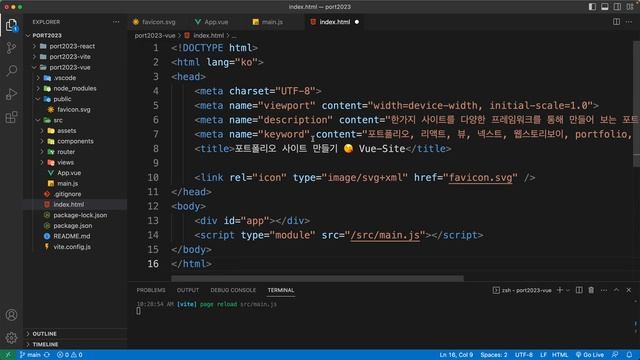This screenshot has height=360, width=640.
Task: Open the Accounts menu icon
Action: 11,315
